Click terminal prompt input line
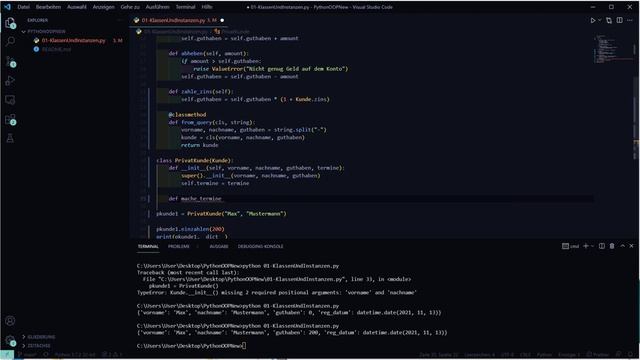This screenshot has height=360, width=640. pyautogui.click(x=191, y=346)
